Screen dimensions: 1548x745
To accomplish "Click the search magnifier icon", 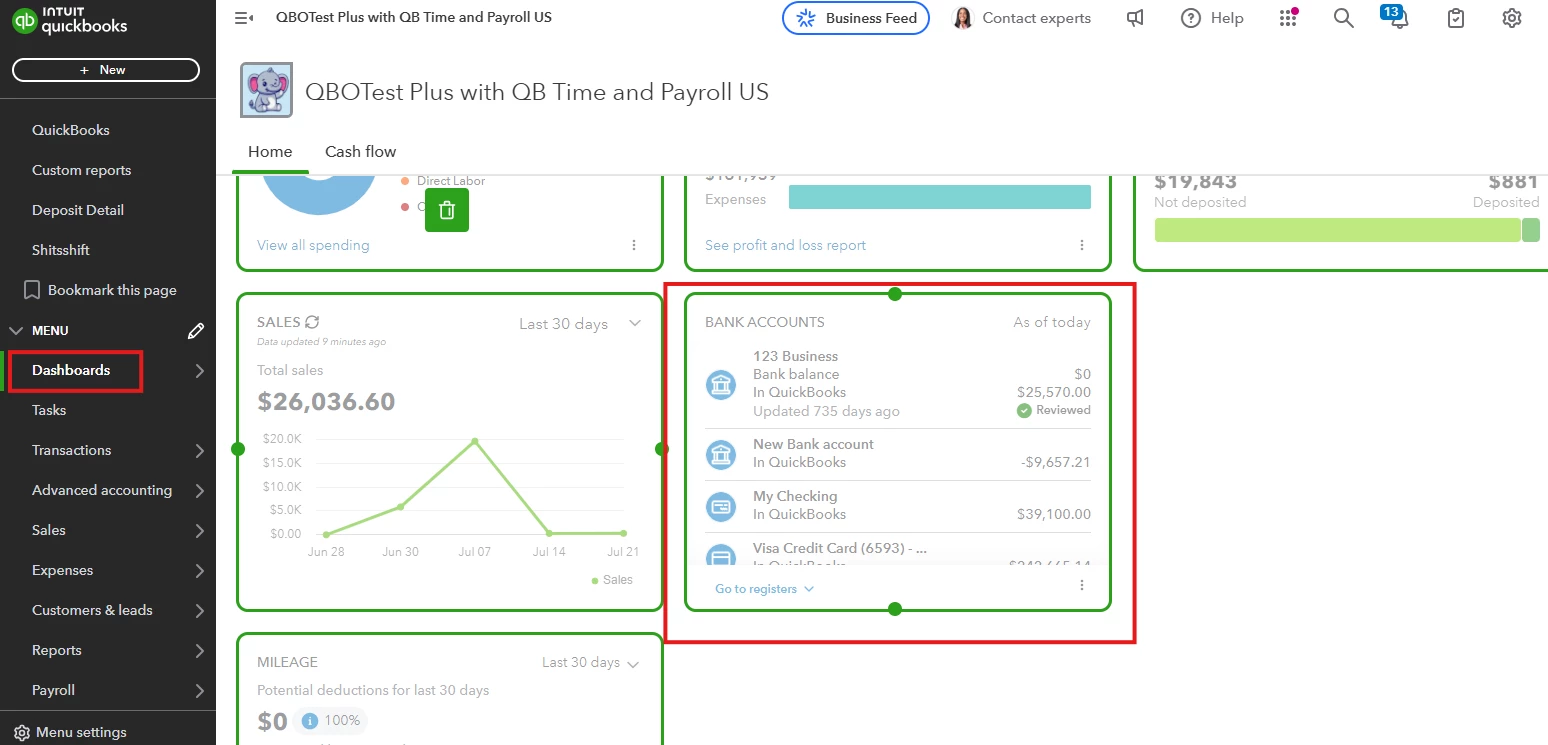I will tap(1344, 18).
